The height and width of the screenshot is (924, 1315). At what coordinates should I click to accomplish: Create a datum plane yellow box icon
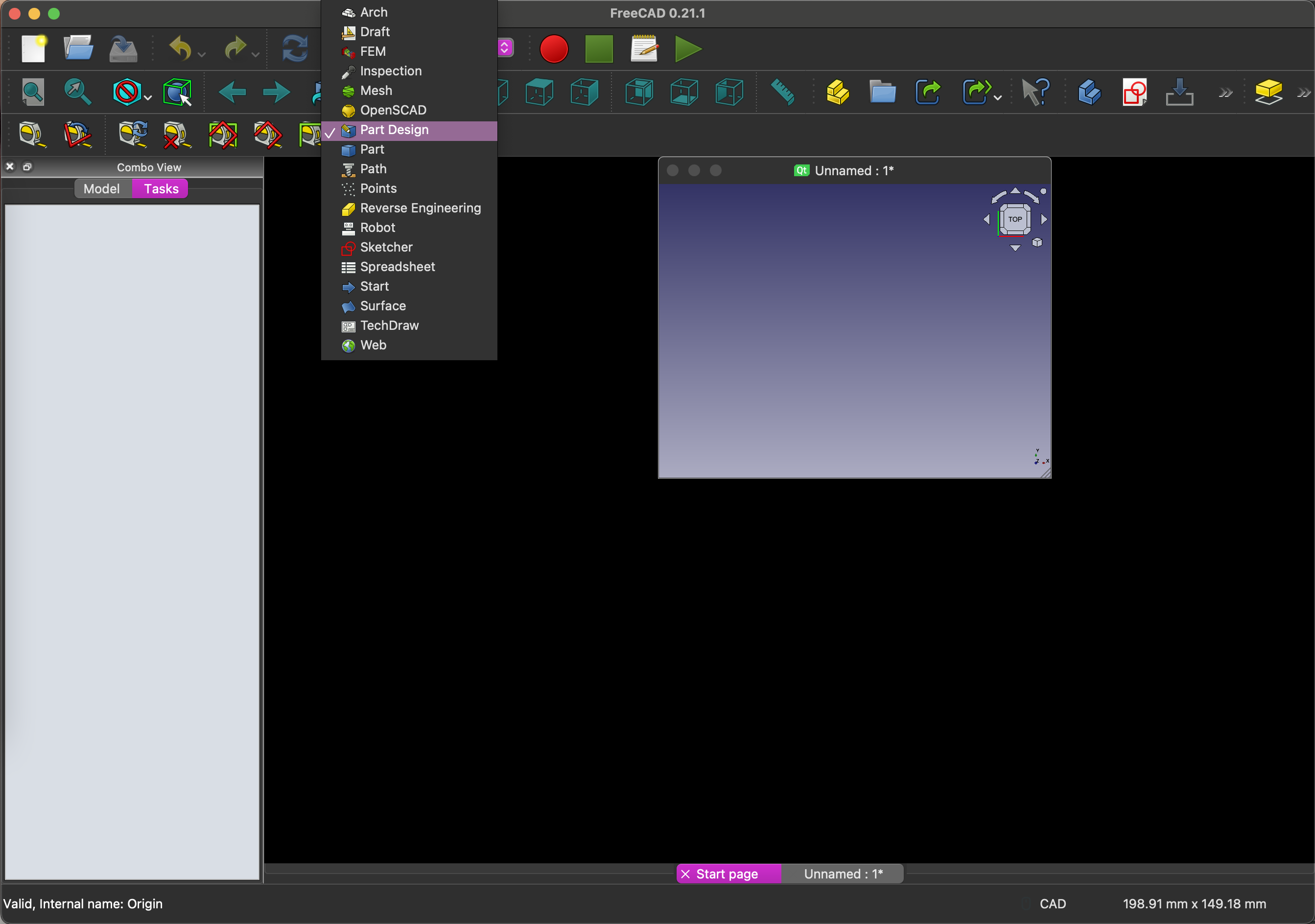1268,92
